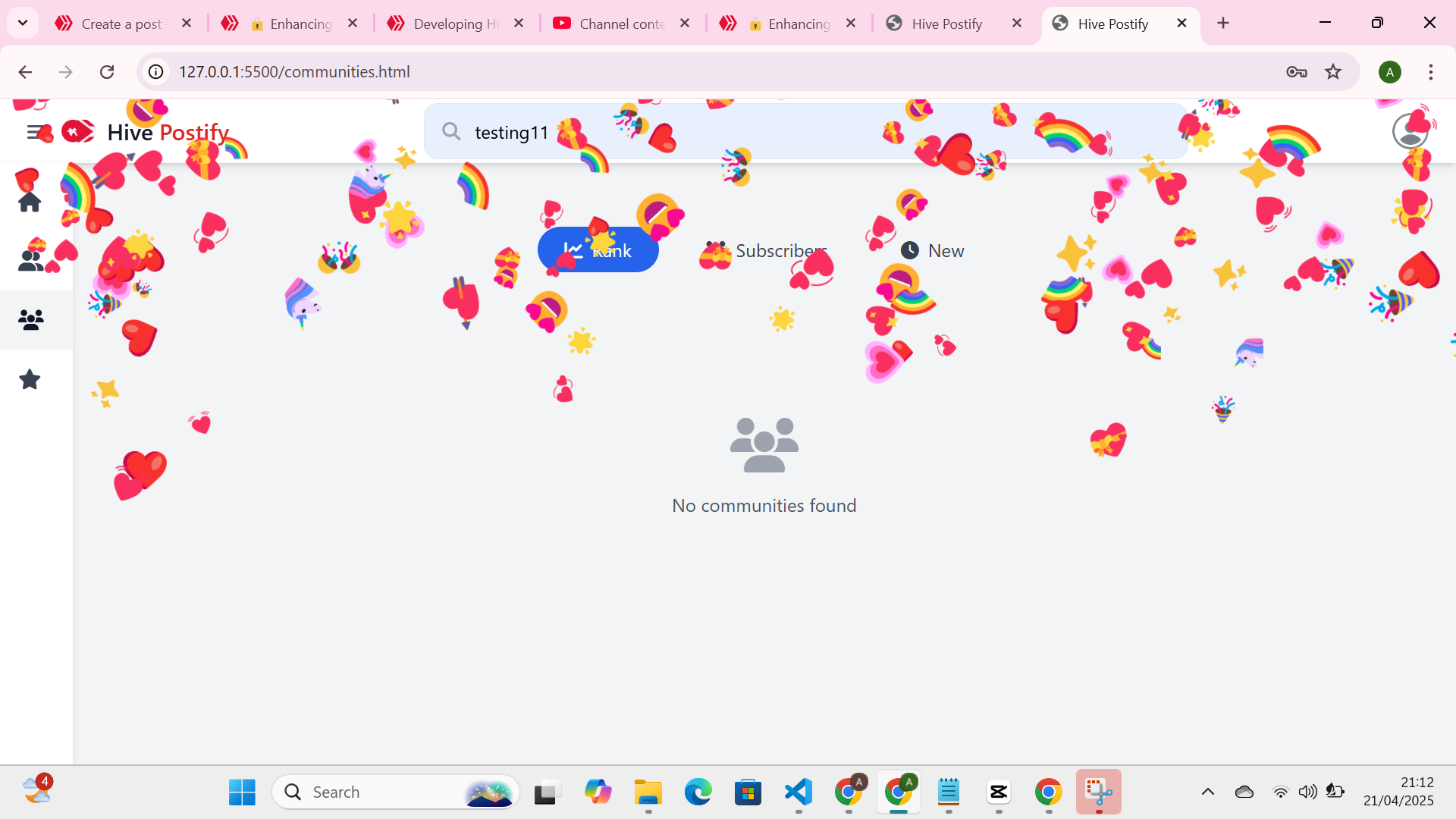The height and width of the screenshot is (819, 1456).
Task: Click the taskbar Search box
Action: [396, 792]
